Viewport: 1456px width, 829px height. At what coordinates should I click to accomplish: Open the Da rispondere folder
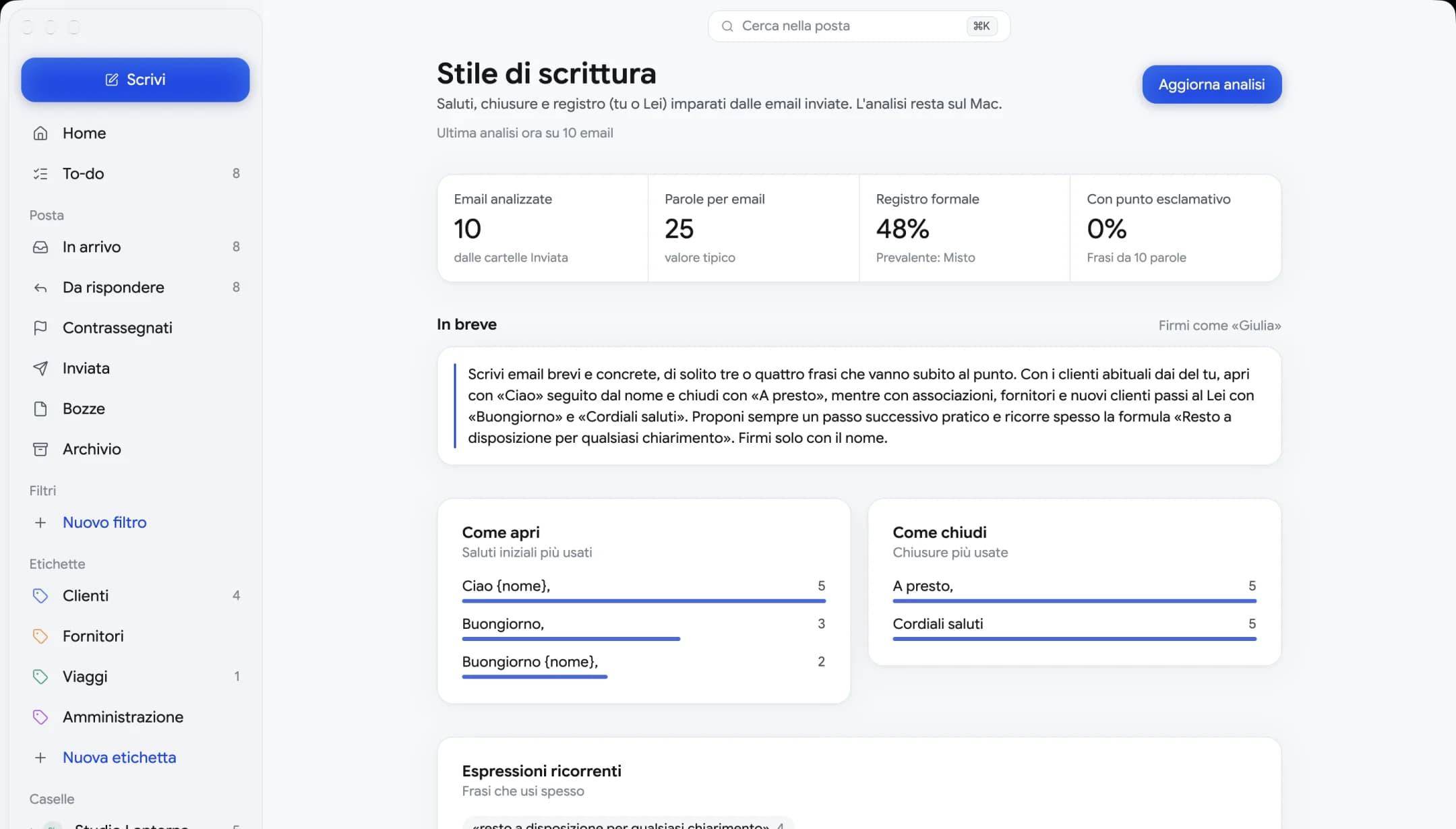point(135,288)
